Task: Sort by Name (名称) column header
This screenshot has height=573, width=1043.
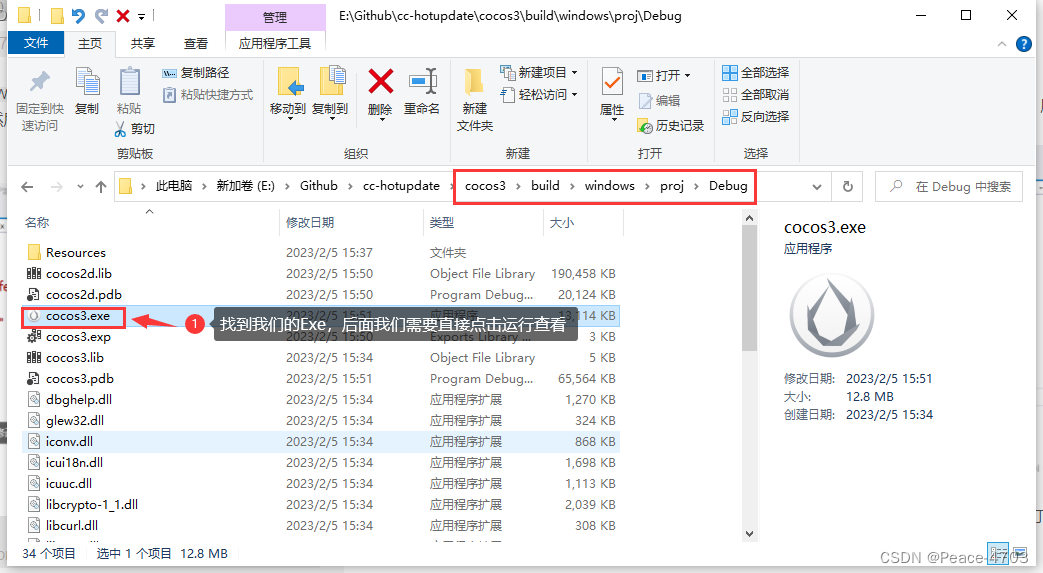Action: pyautogui.click(x=150, y=222)
